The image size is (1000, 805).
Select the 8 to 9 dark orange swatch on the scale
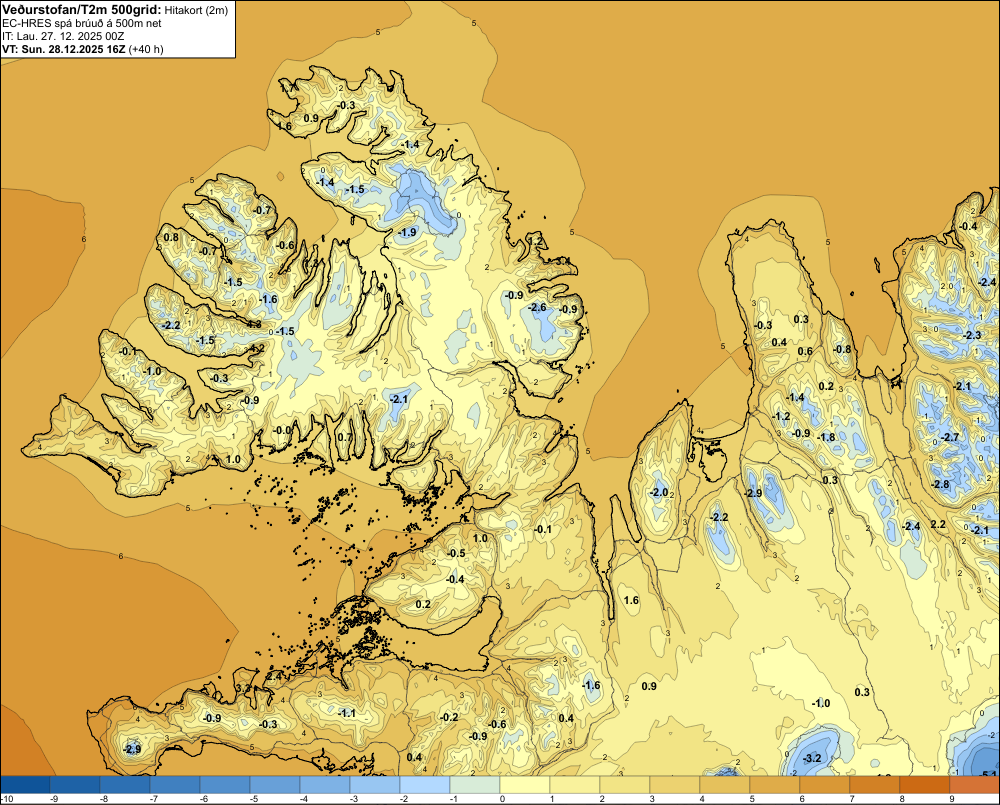click(x=925, y=784)
